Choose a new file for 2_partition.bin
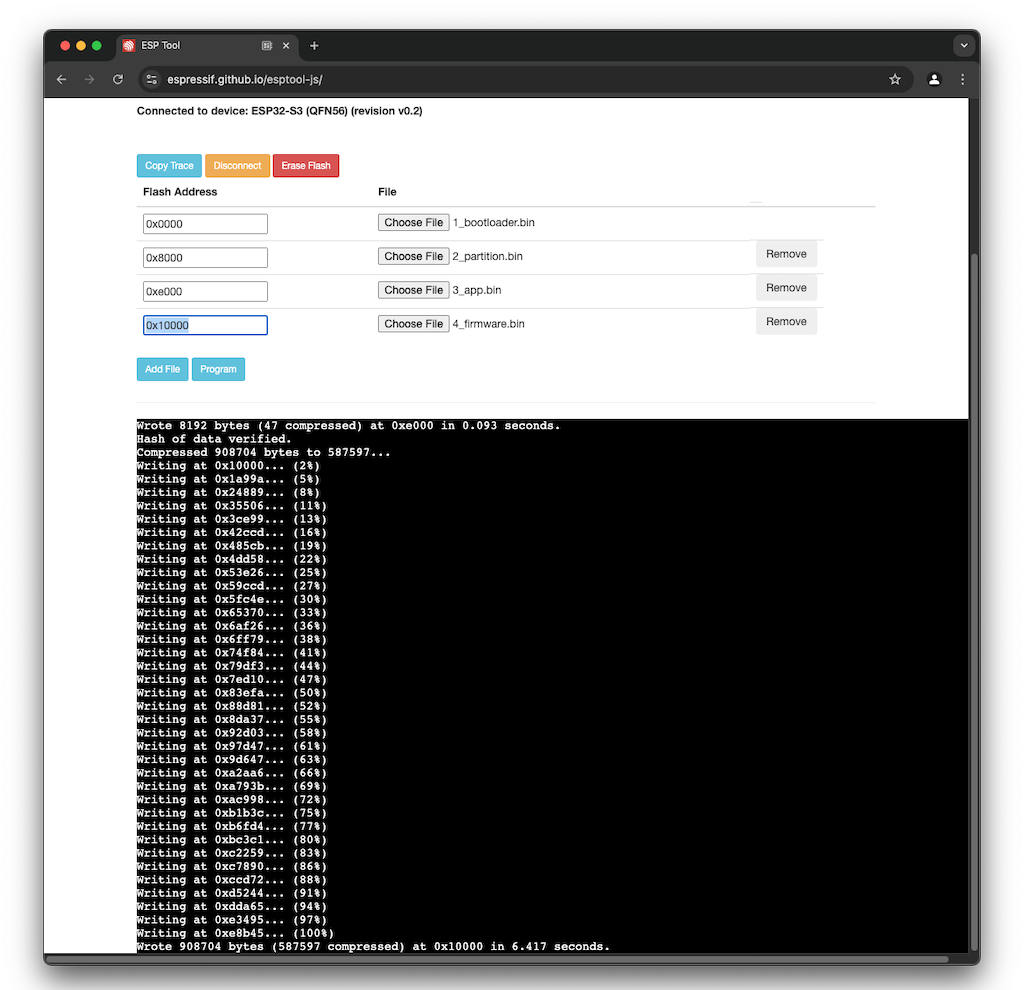The width and height of the screenshot is (1024, 990). (413, 256)
